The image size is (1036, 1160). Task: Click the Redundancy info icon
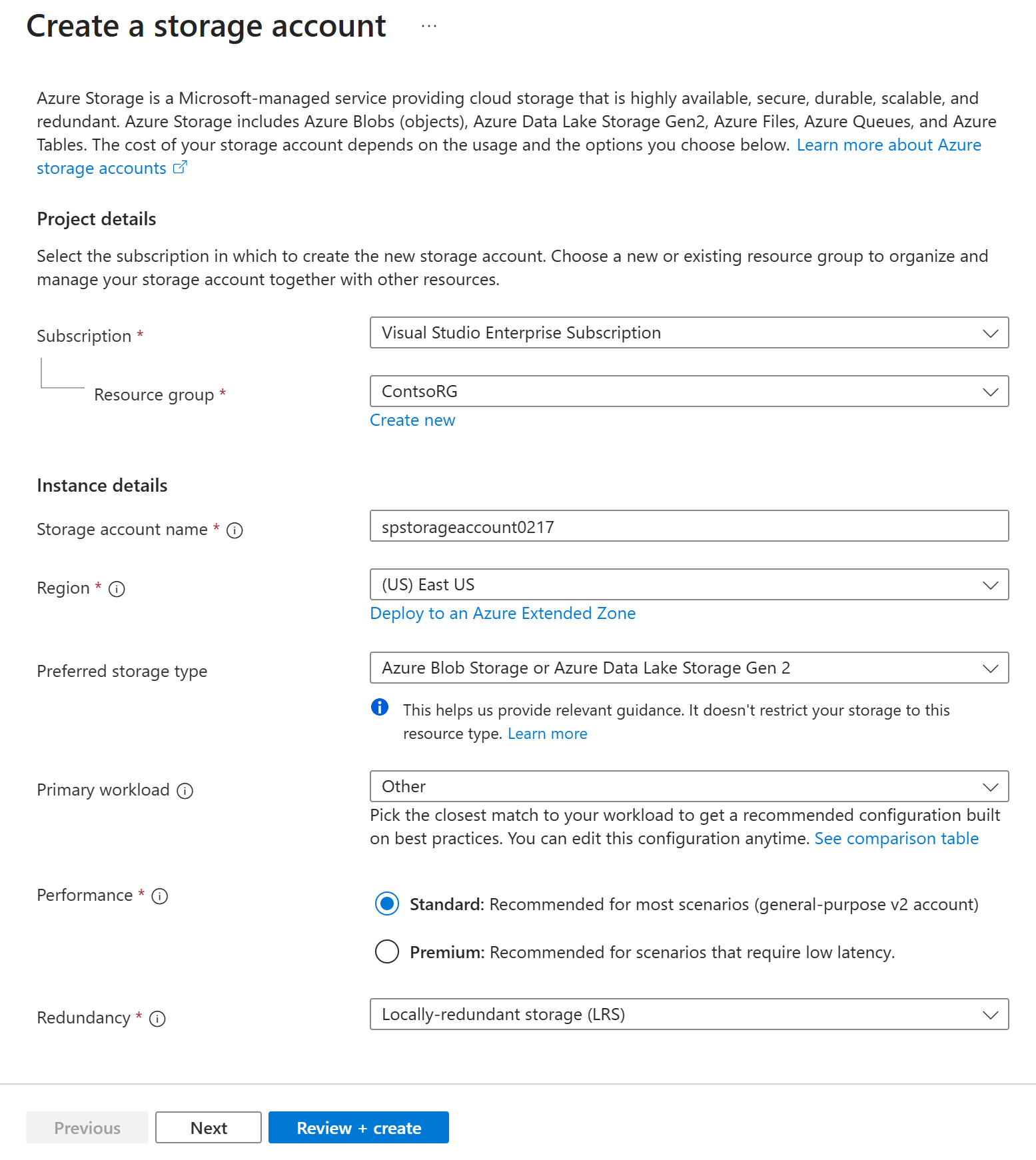coord(157,1019)
